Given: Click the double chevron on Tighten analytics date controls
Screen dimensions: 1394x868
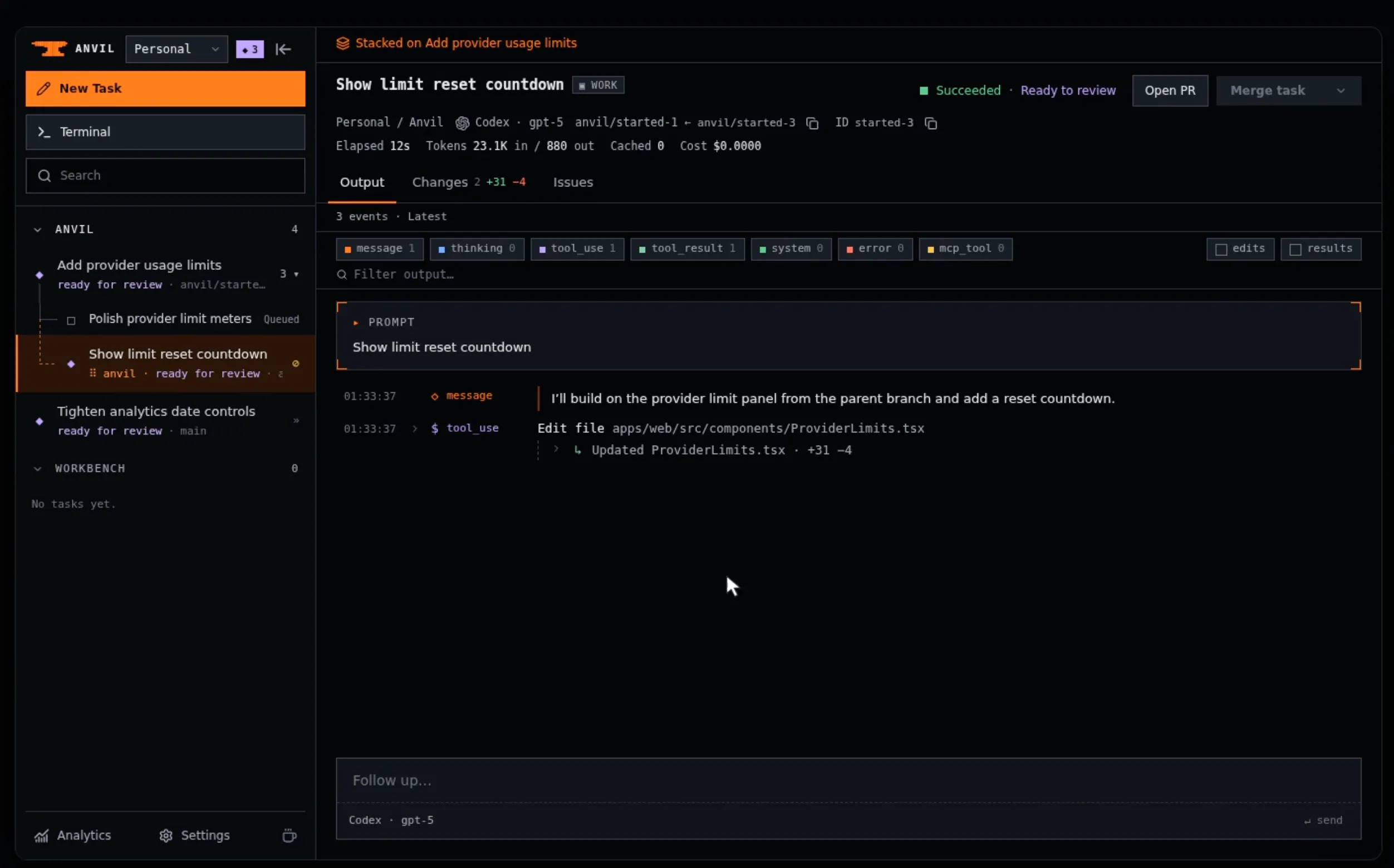Looking at the screenshot, I should pos(296,421).
